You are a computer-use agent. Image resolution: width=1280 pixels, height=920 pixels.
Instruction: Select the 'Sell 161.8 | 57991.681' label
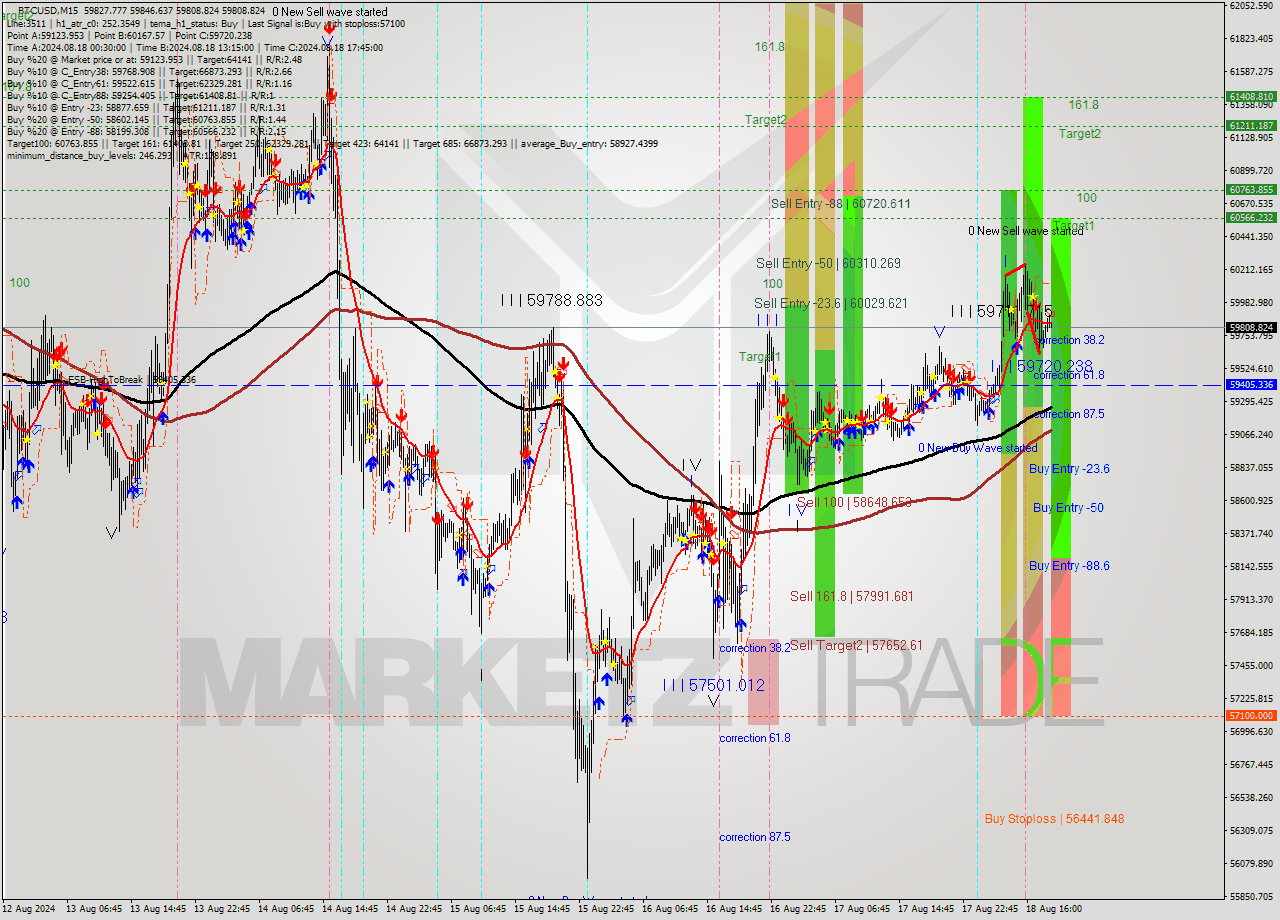[852, 596]
